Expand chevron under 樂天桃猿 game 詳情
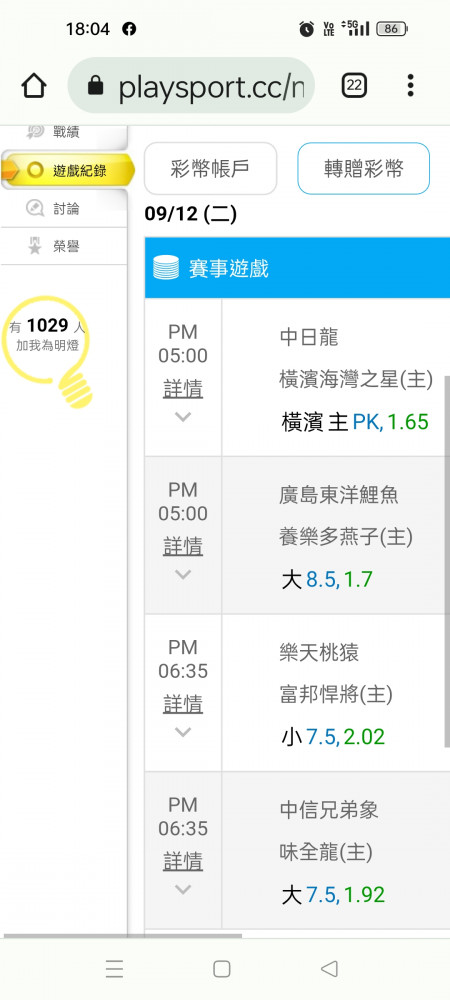Image resolution: width=450 pixels, height=1000 pixels. click(183, 732)
